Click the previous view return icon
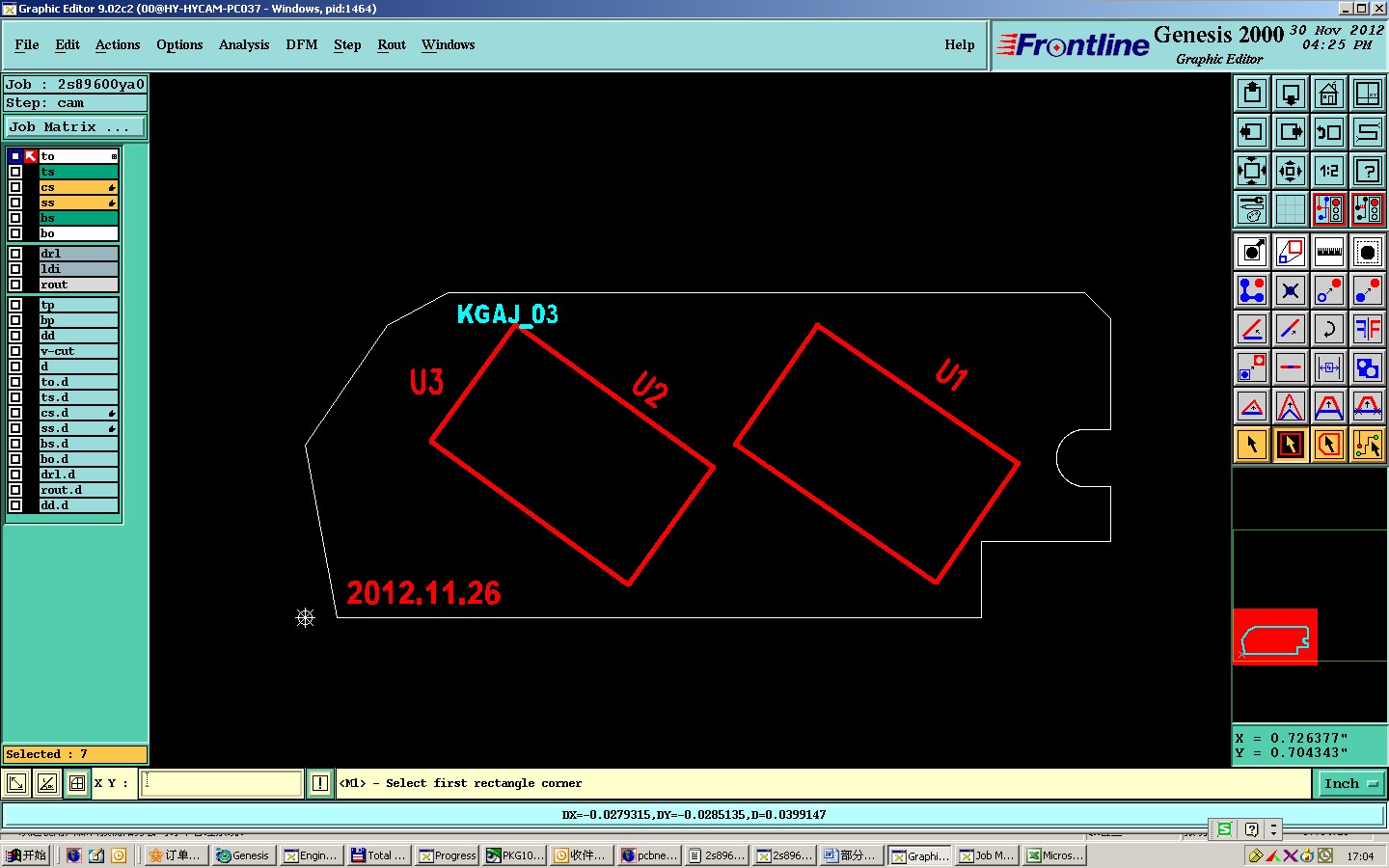1389x868 pixels. click(1329, 132)
